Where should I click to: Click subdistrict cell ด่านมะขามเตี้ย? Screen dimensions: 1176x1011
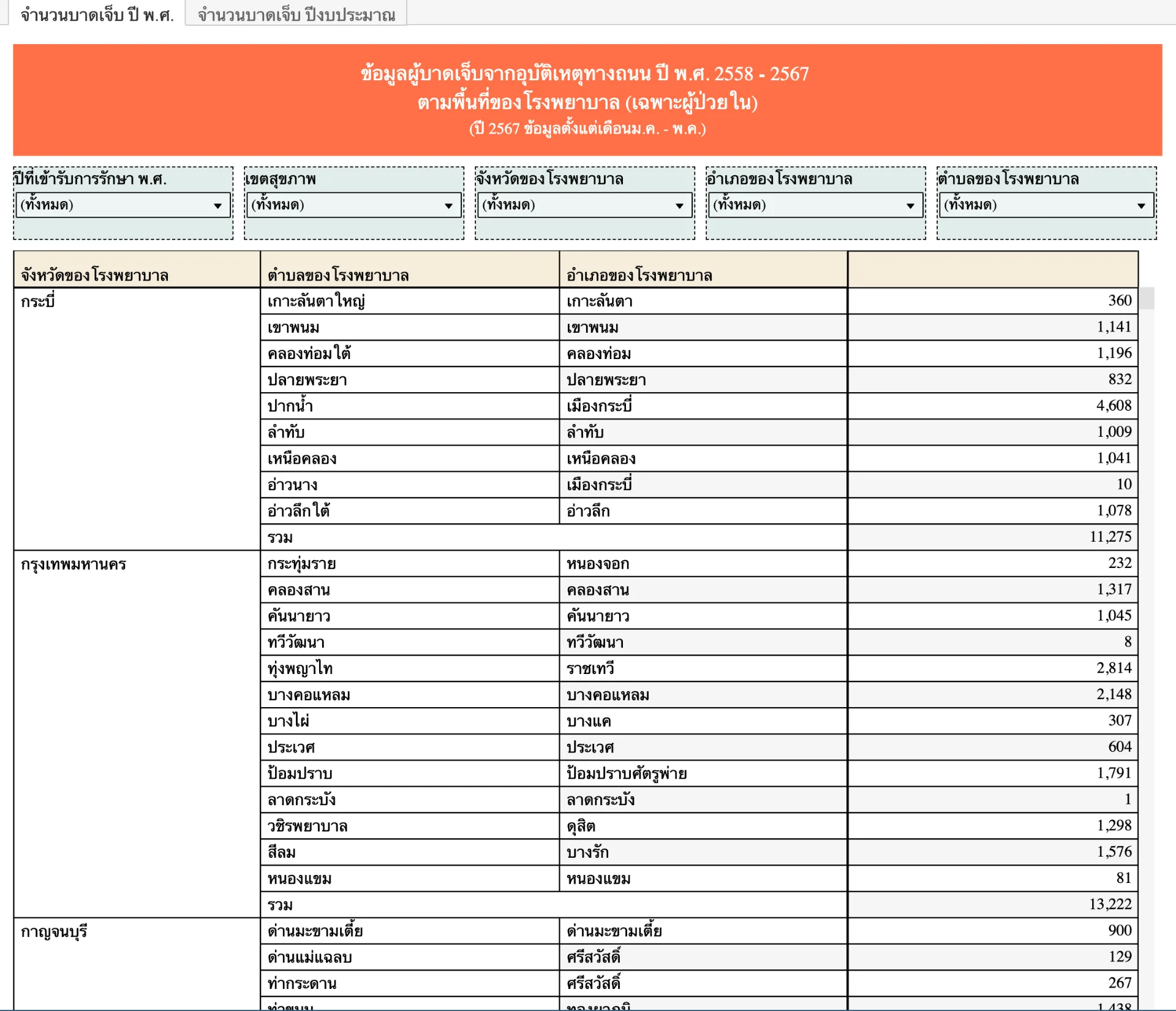[x=410, y=931]
